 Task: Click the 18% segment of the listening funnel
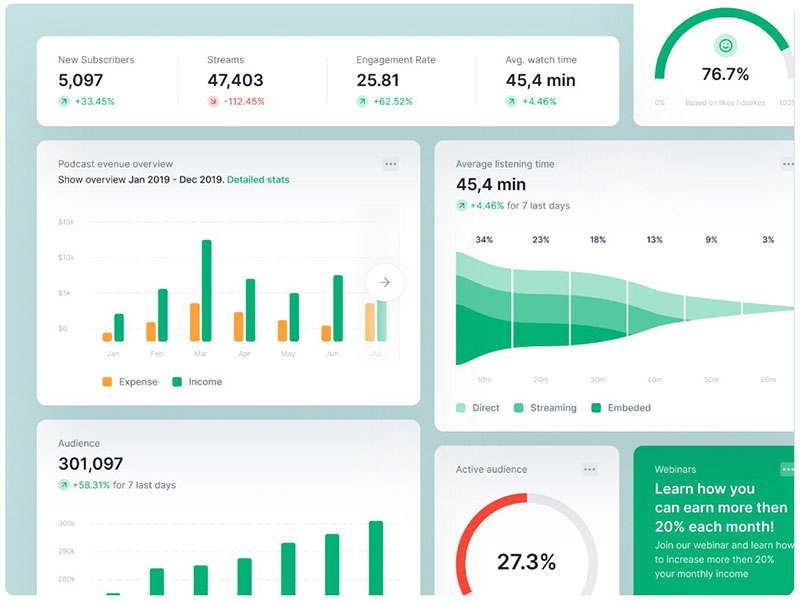point(598,308)
